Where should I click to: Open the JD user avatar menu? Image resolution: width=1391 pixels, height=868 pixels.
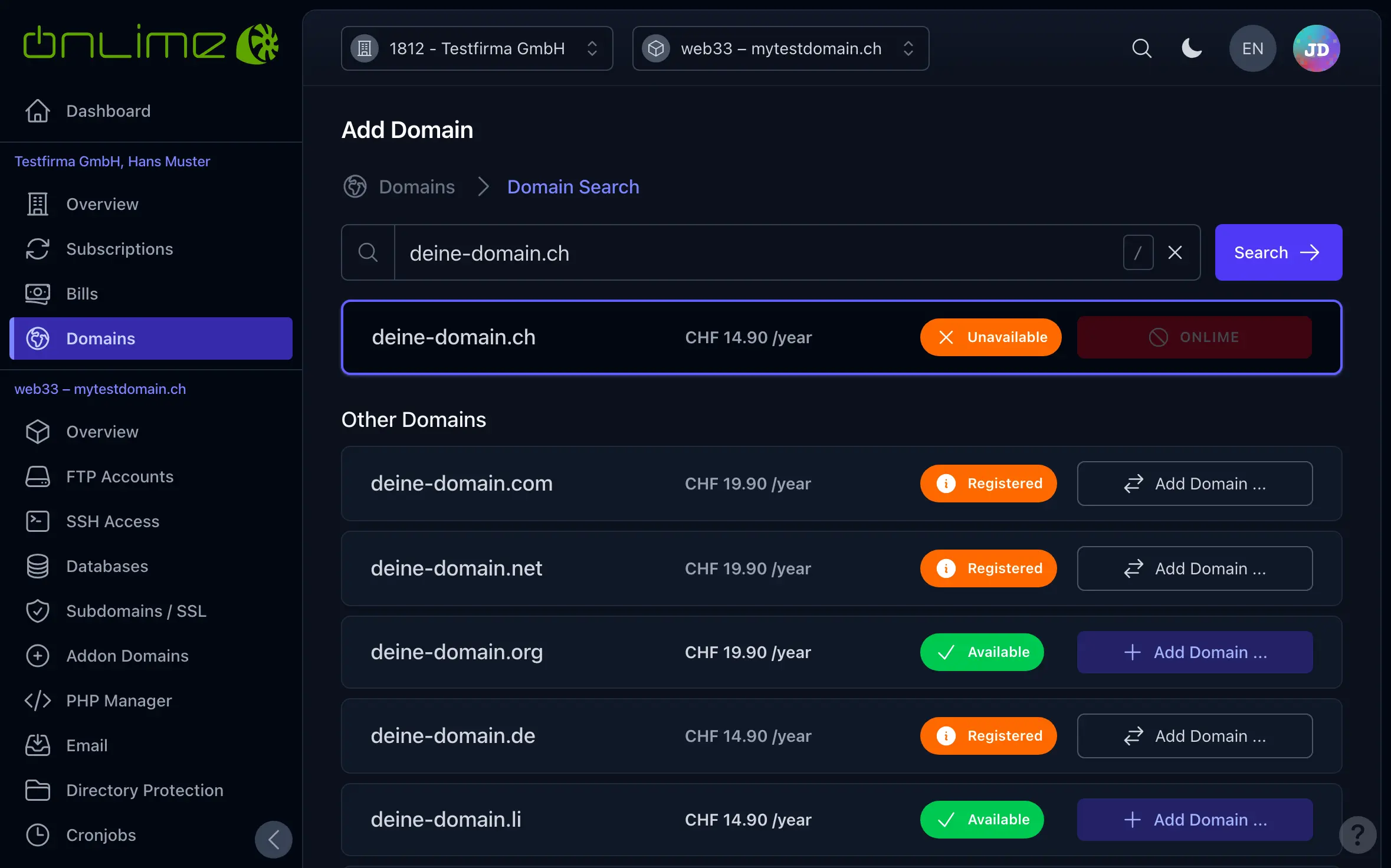[x=1316, y=48]
